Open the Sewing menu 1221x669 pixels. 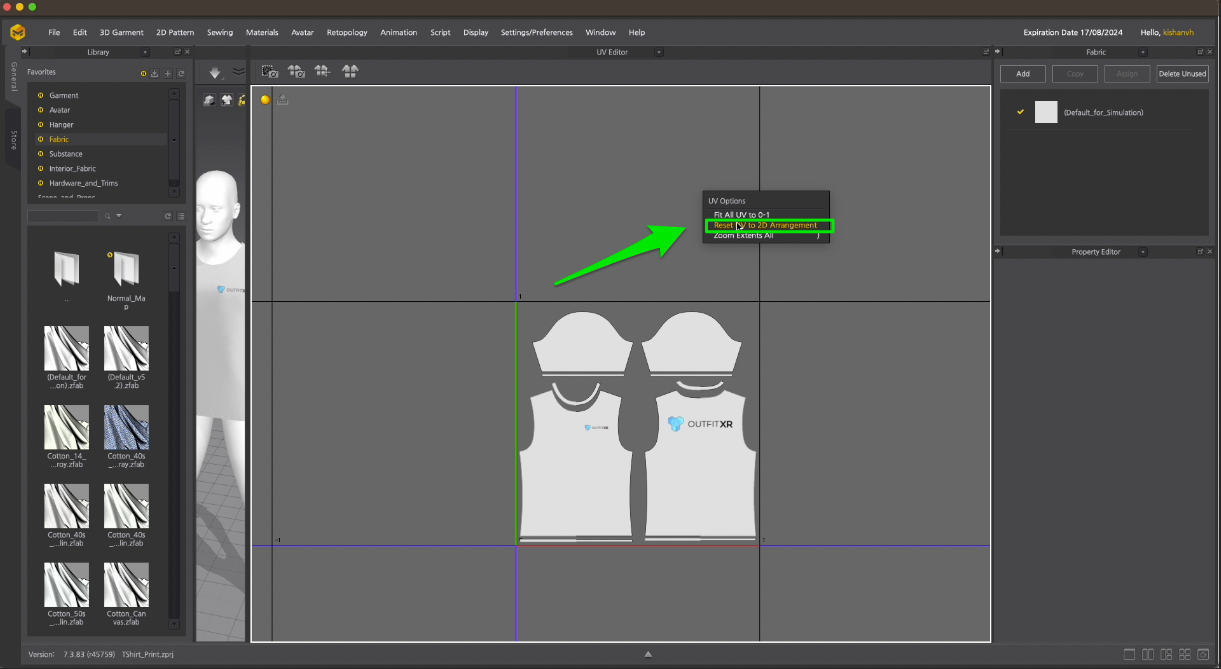pos(220,32)
